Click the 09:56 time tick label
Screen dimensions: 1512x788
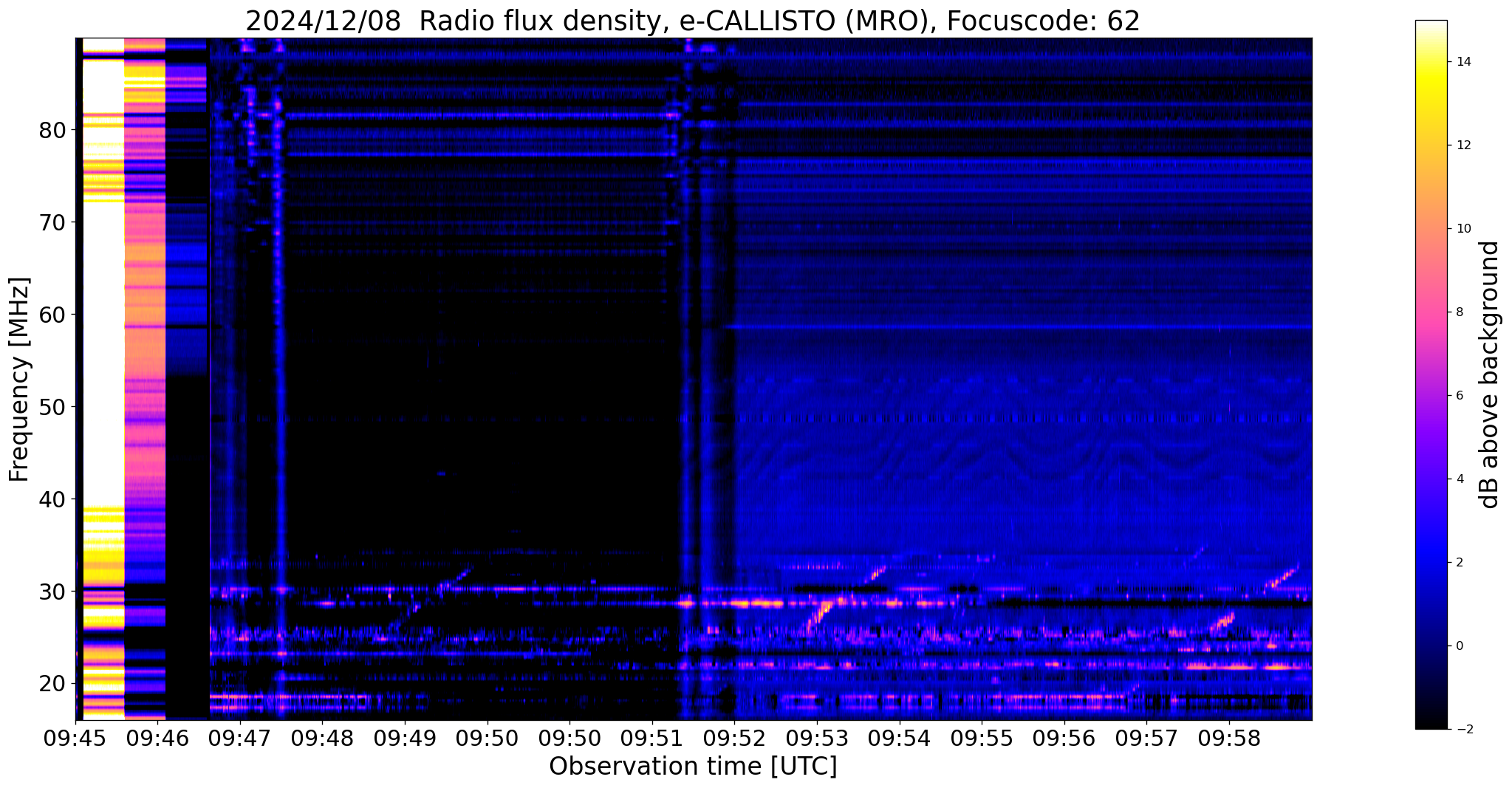[x=1064, y=738]
